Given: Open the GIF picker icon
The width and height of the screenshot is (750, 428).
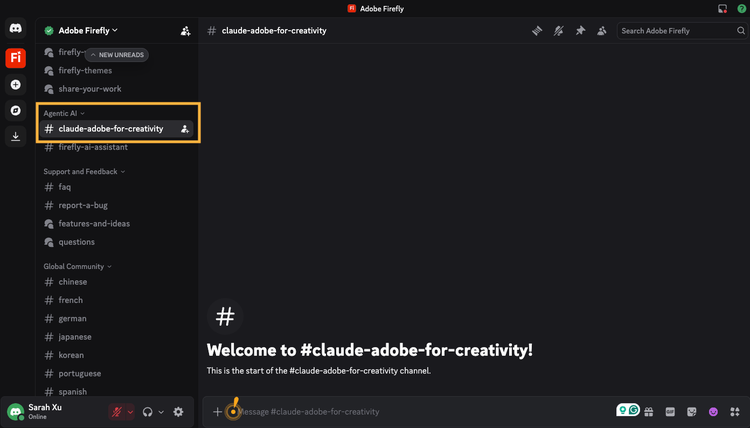Looking at the screenshot, I should pyautogui.click(x=670, y=412).
